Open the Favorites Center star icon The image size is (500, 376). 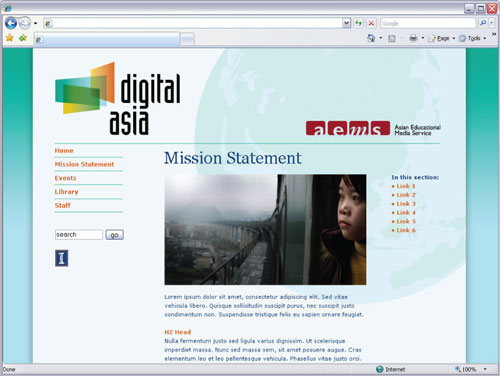coord(10,38)
